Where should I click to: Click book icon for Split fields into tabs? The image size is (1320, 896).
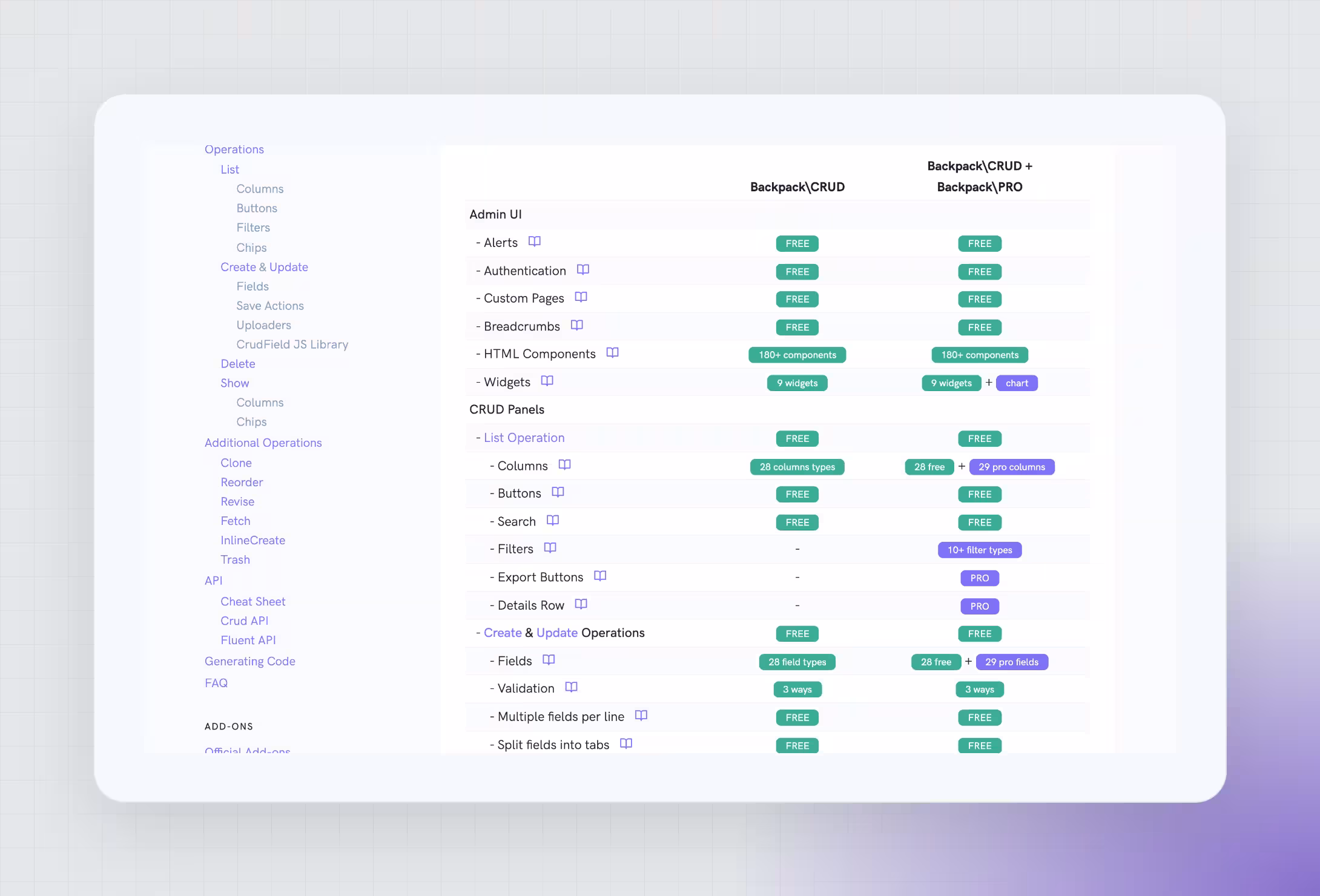(626, 743)
